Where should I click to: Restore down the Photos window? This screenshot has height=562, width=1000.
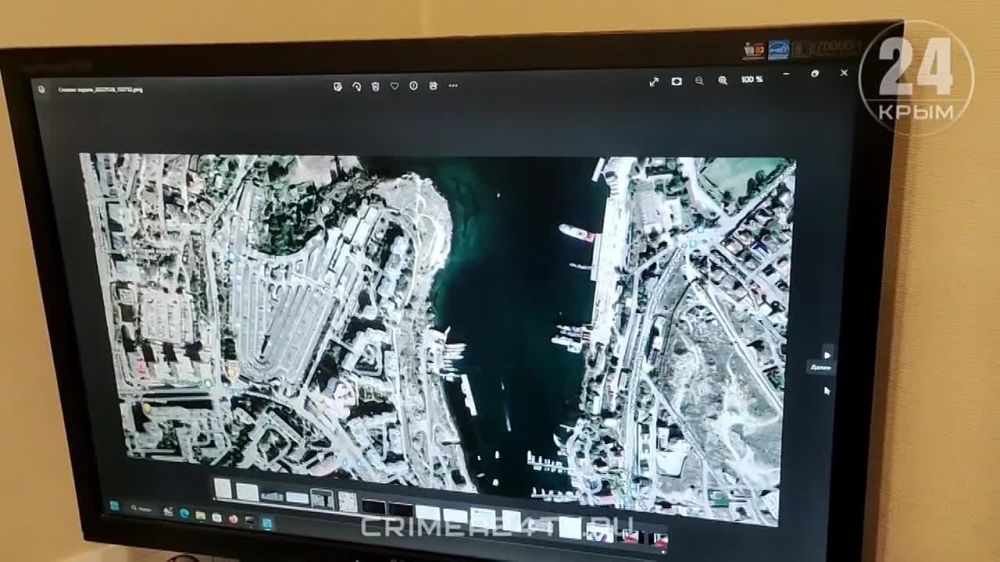click(x=815, y=74)
